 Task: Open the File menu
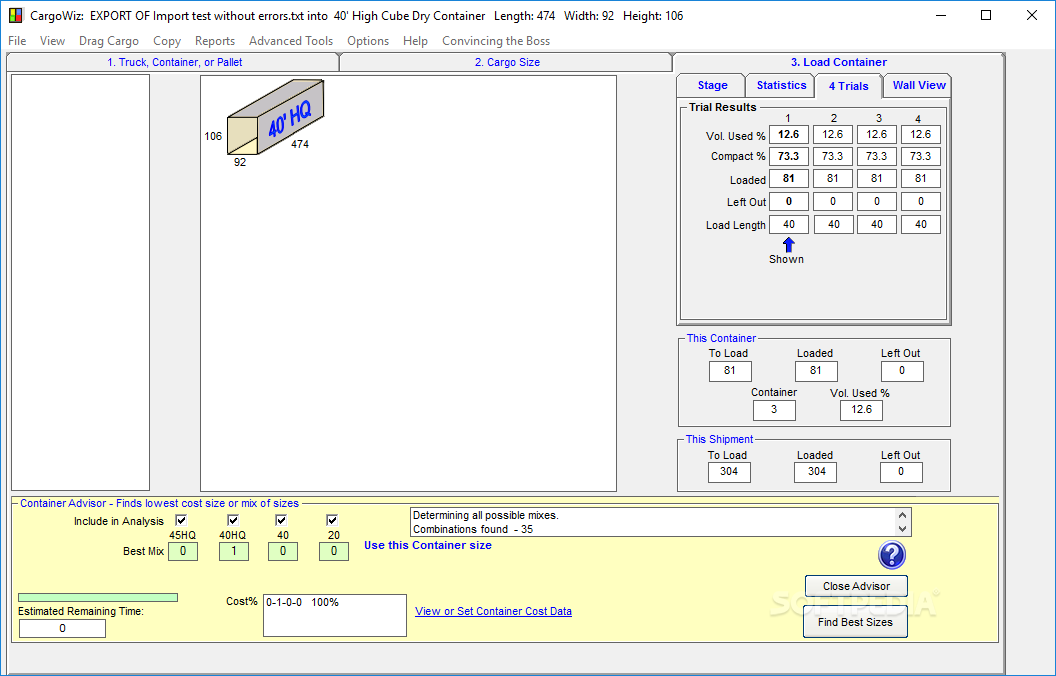coord(18,41)
